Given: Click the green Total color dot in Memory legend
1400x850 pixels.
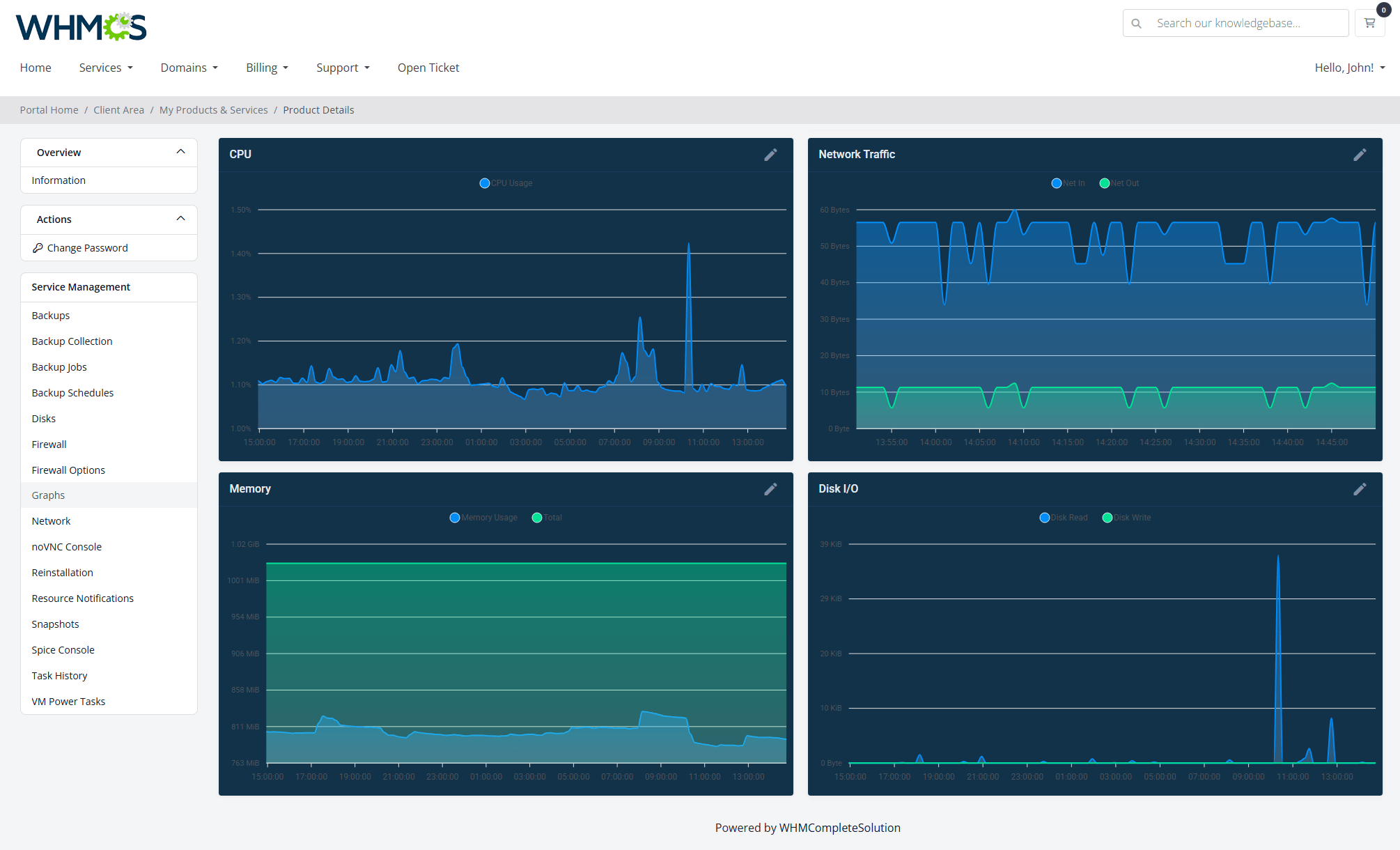Looking at the screenshot, I should click(536, 517).
